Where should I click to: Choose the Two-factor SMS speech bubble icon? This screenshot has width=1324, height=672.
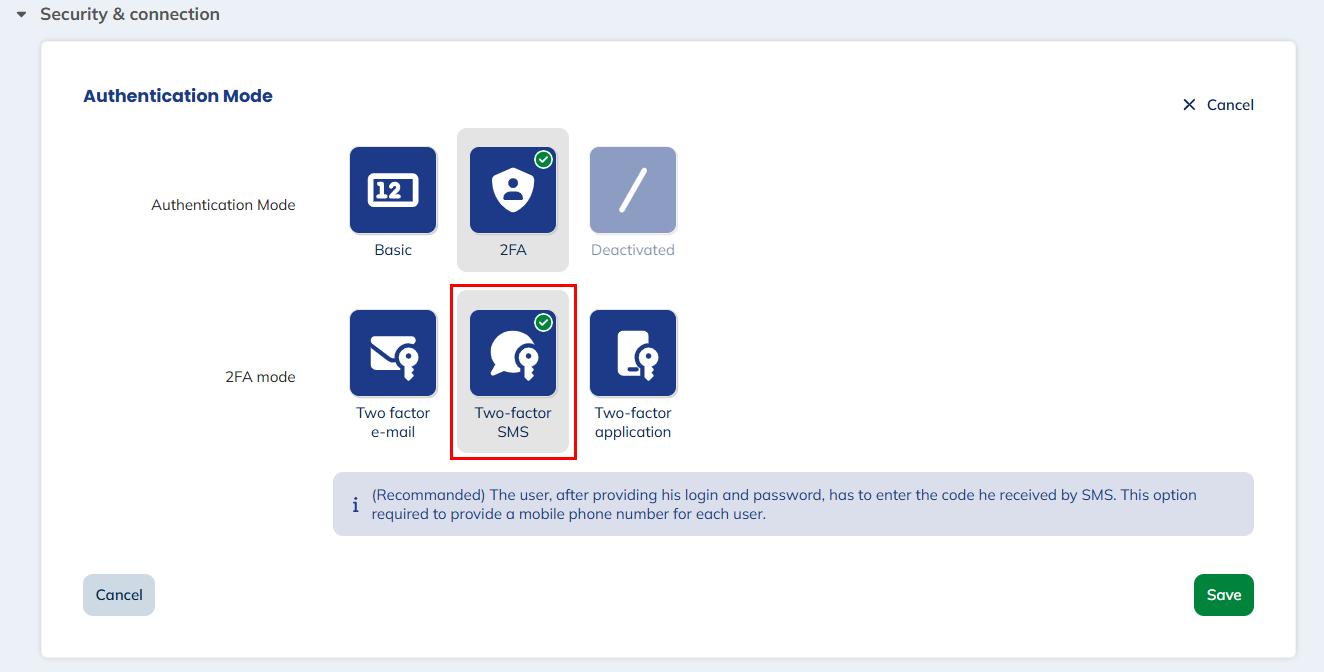click(x=513, y=353)
